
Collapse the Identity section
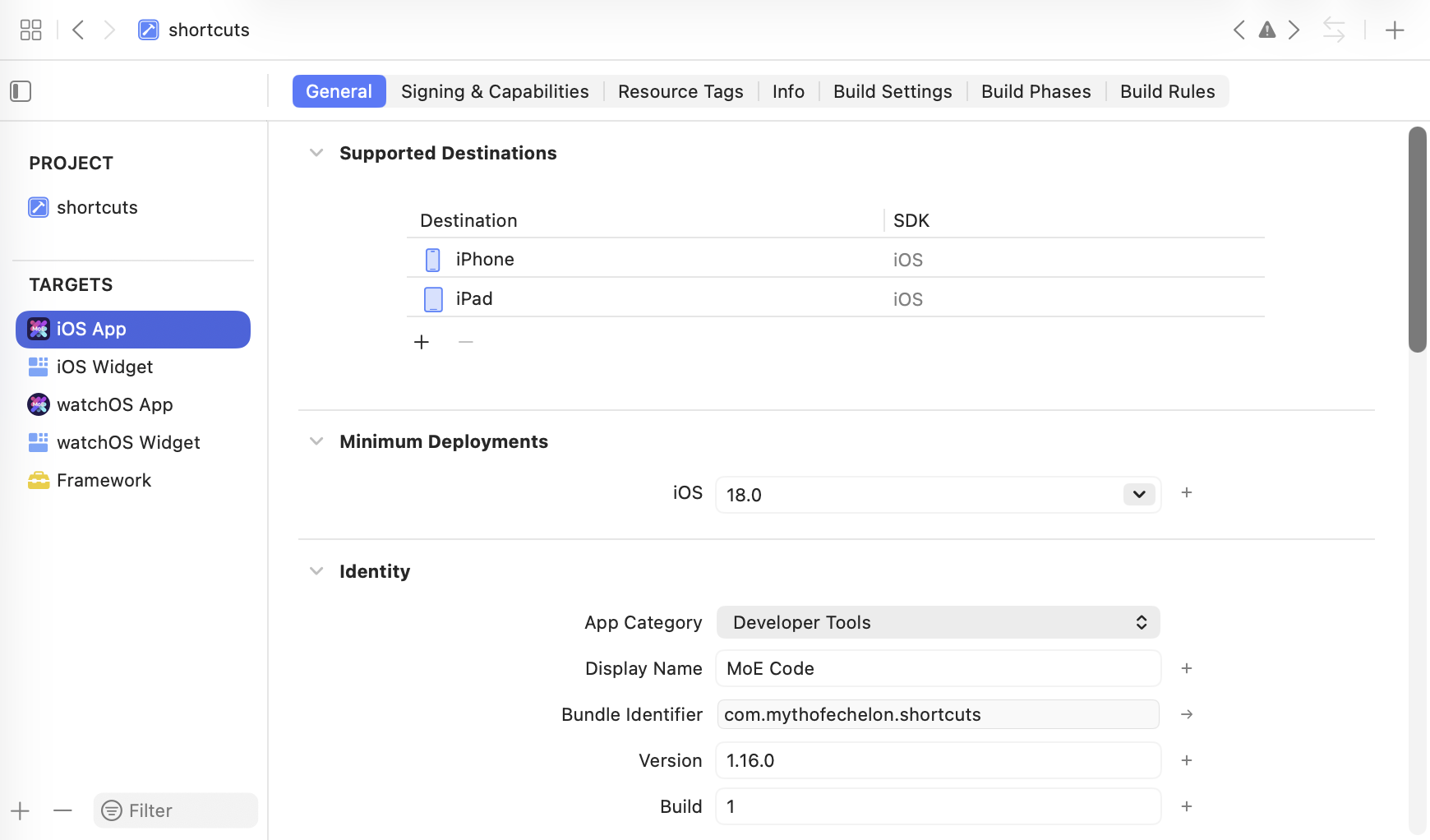(316, 571)
